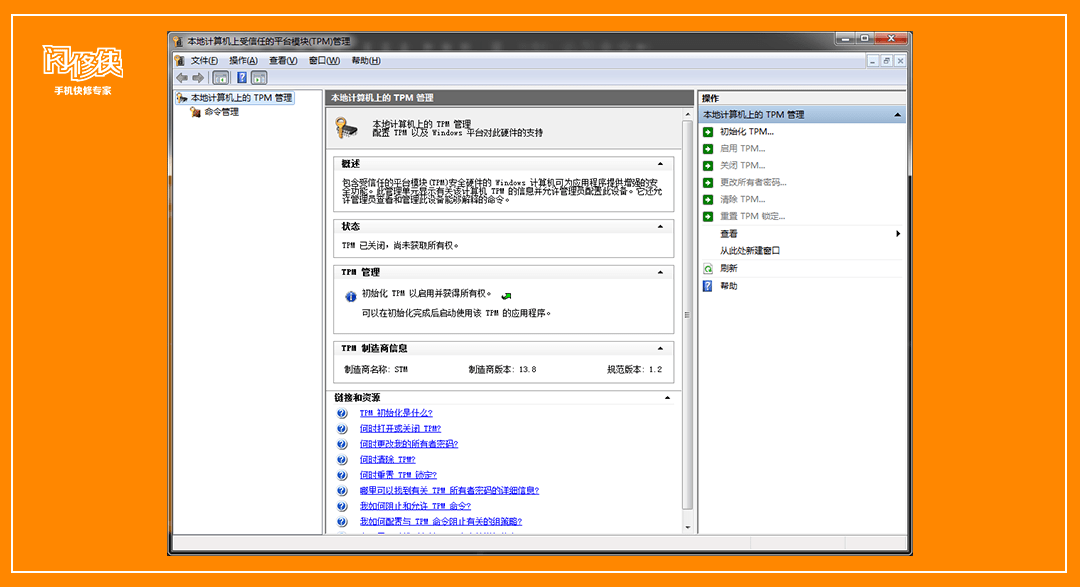This screenshot has height=587, width=1080.
Task: Click the help icon next to 何时打开或关闭 TPM?
Action: (x=342, y=429)
